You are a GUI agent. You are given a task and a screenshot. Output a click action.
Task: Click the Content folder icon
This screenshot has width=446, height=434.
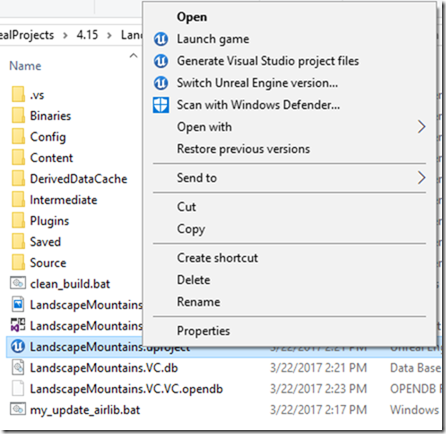click(x=18, y=158)
